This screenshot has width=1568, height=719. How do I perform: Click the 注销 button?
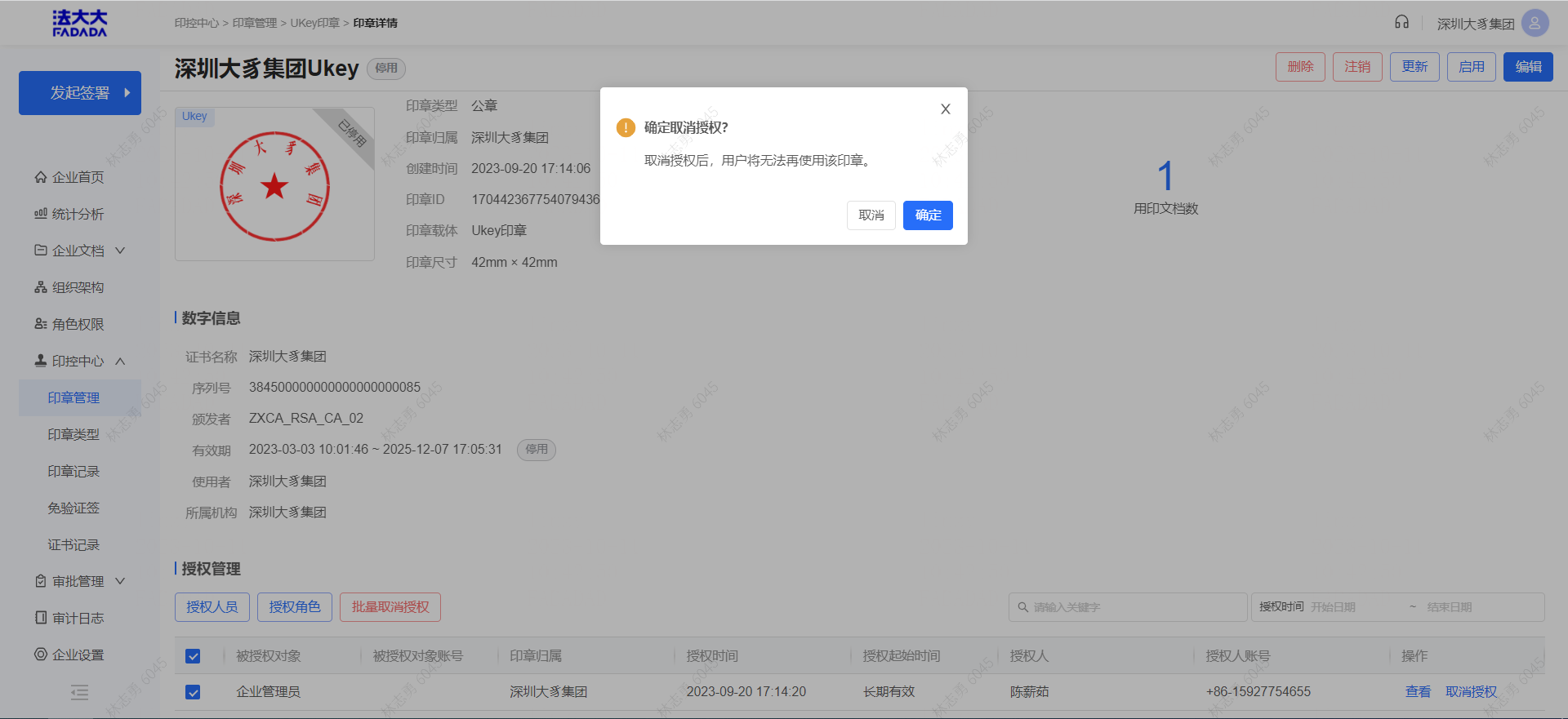(1357, 67)
